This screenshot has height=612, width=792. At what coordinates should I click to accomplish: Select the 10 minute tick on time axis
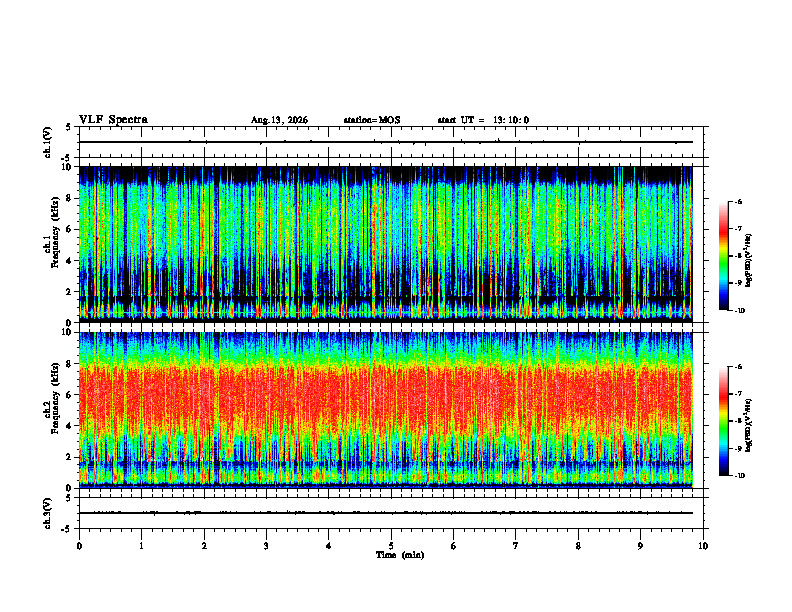click(x=703, y=546)
